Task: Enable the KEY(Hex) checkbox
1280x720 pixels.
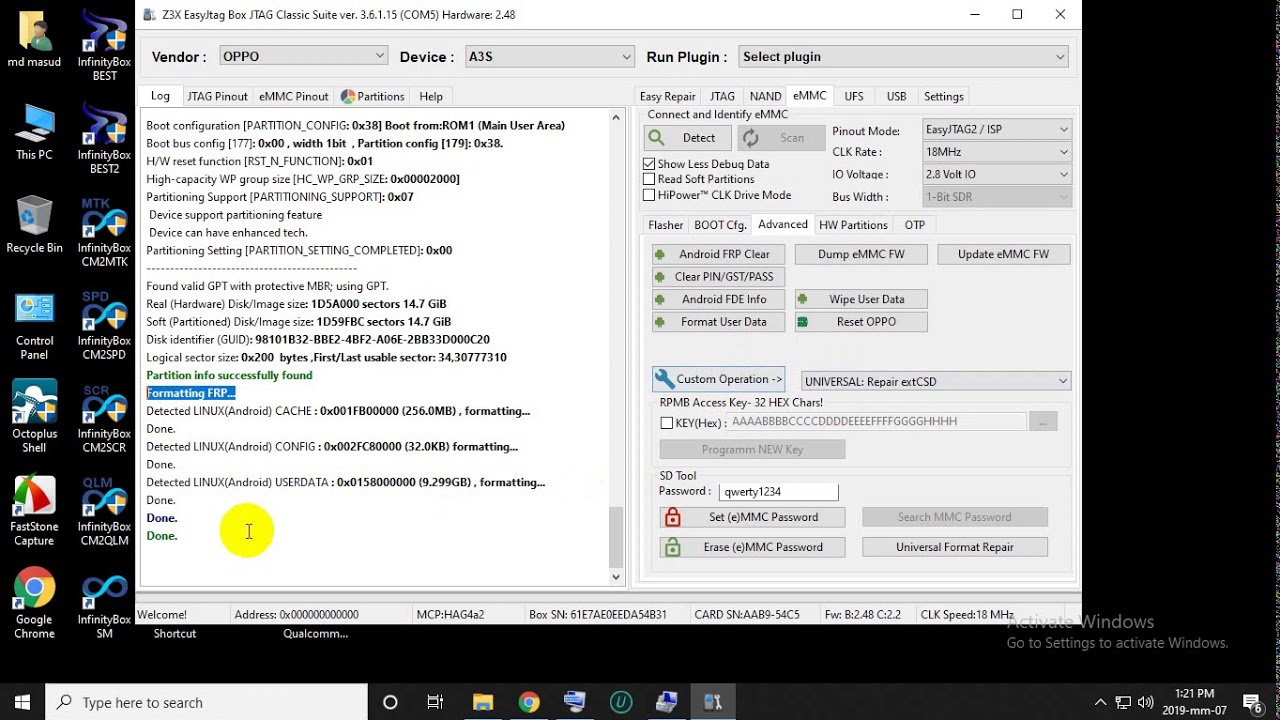Action: tap(667, 423)
